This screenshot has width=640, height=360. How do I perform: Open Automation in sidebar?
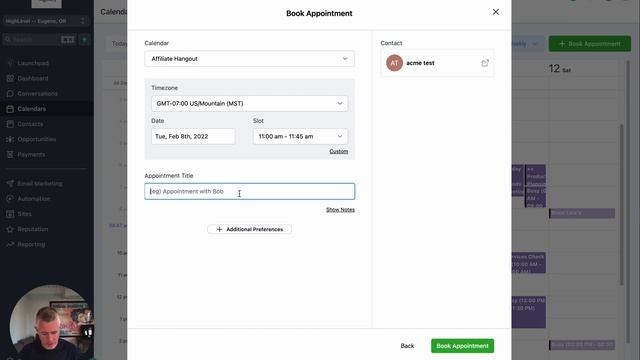coord(33,199)
